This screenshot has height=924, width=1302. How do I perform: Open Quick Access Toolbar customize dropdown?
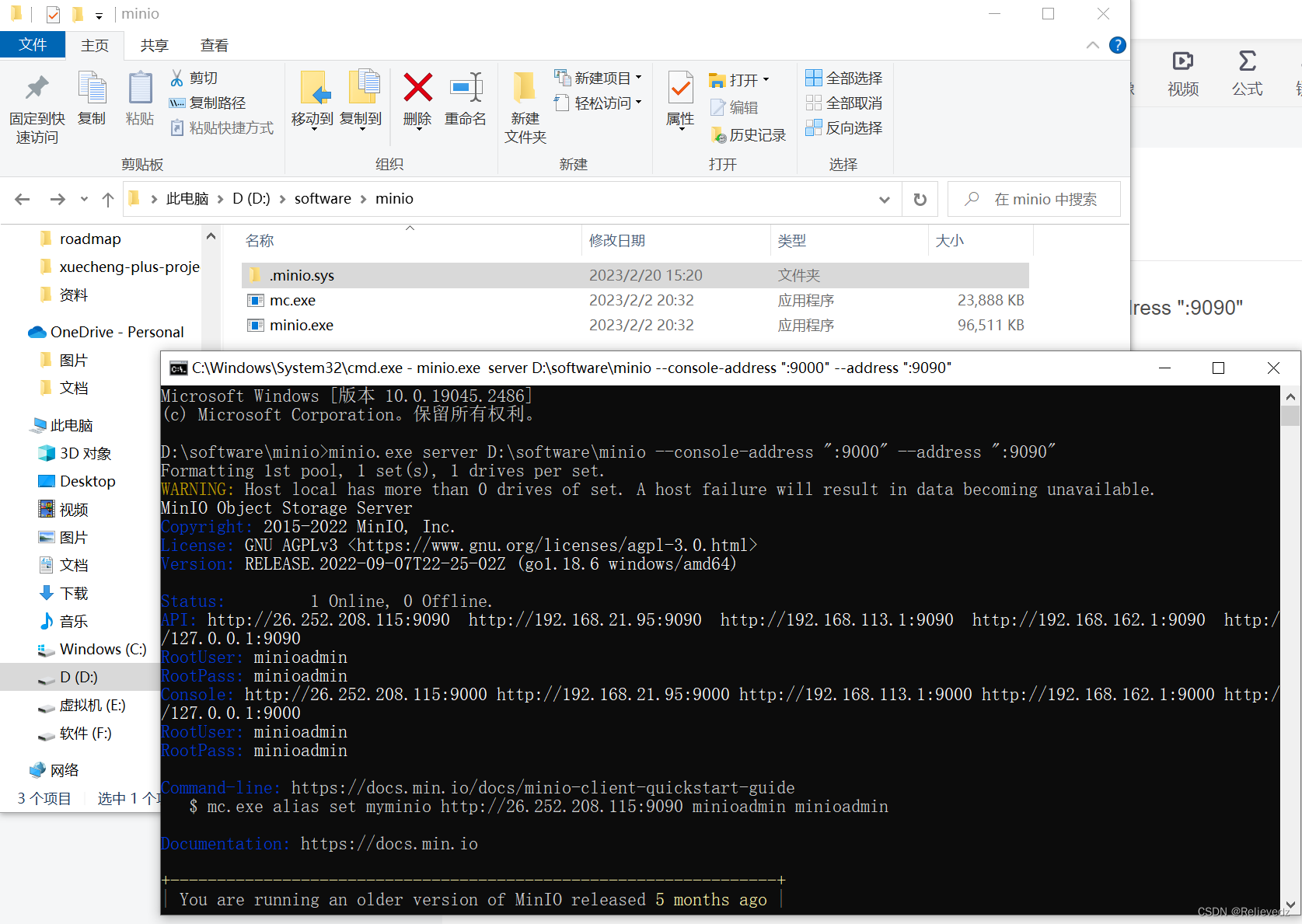(x=99, y=15)
